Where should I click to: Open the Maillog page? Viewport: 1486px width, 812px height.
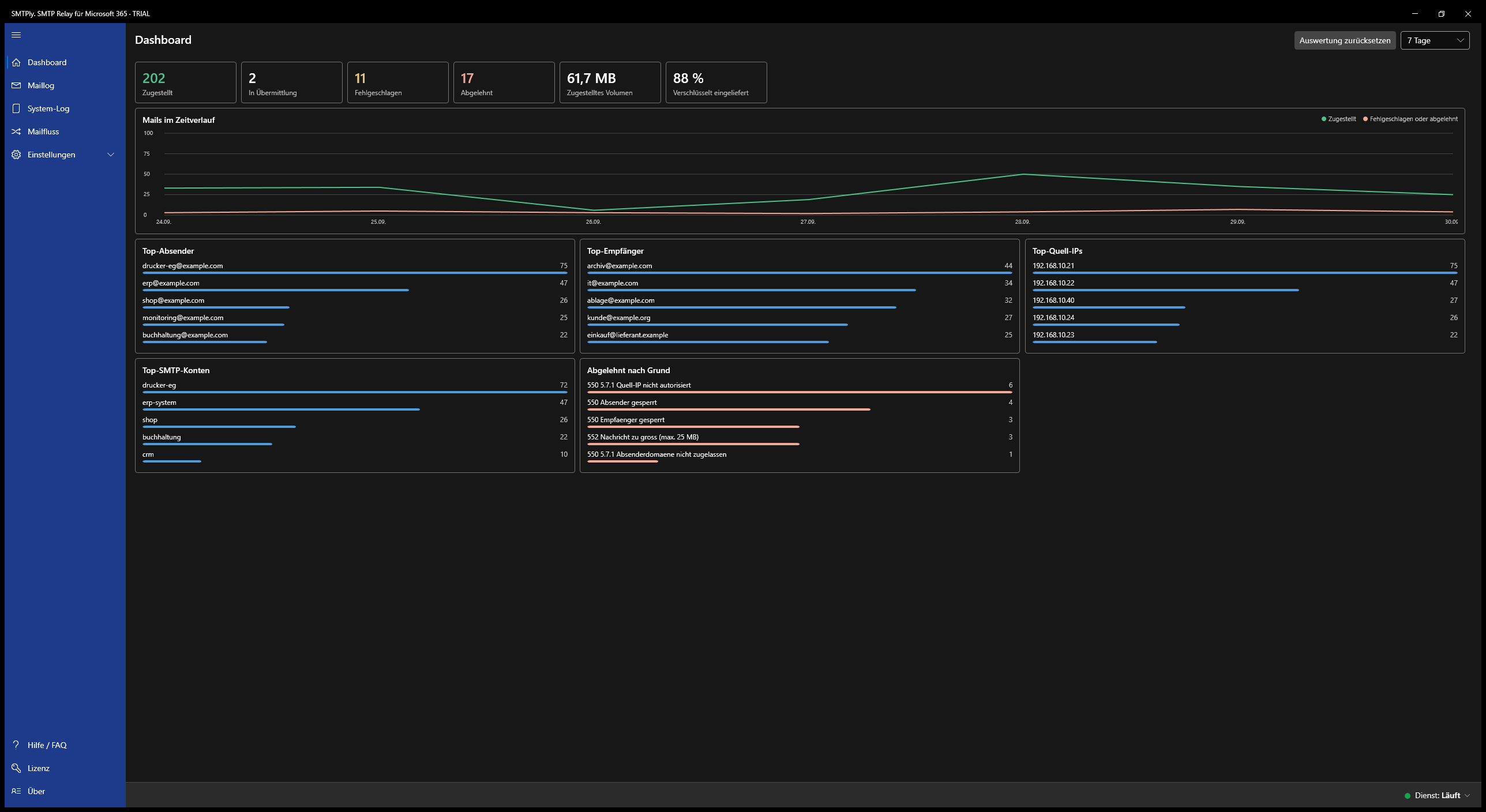point(65,85)
